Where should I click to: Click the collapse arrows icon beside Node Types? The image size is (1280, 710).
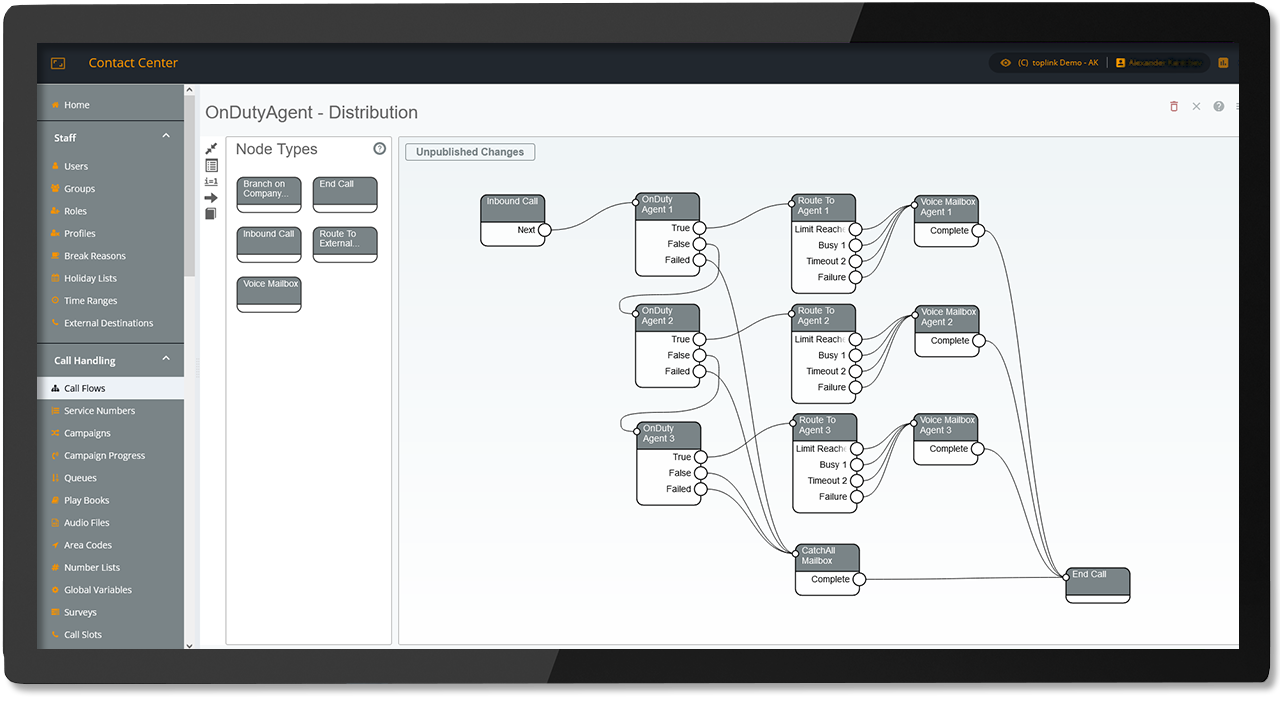211,149
